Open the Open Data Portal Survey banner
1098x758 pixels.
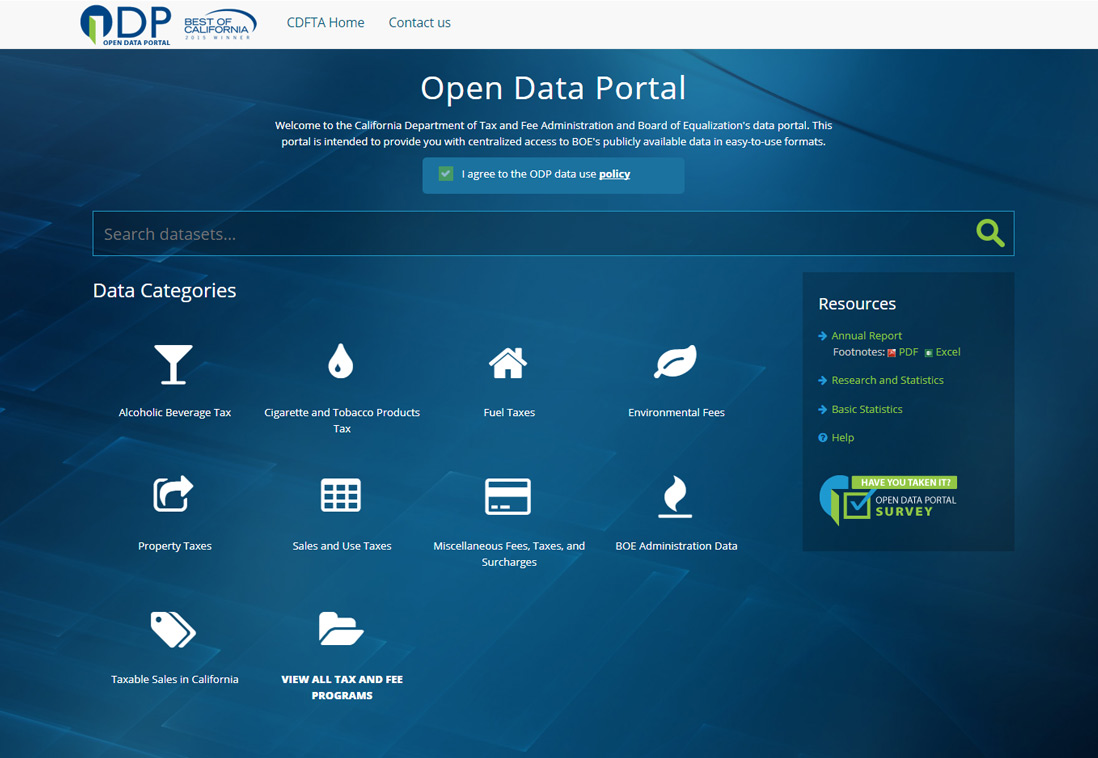point(888,500)
